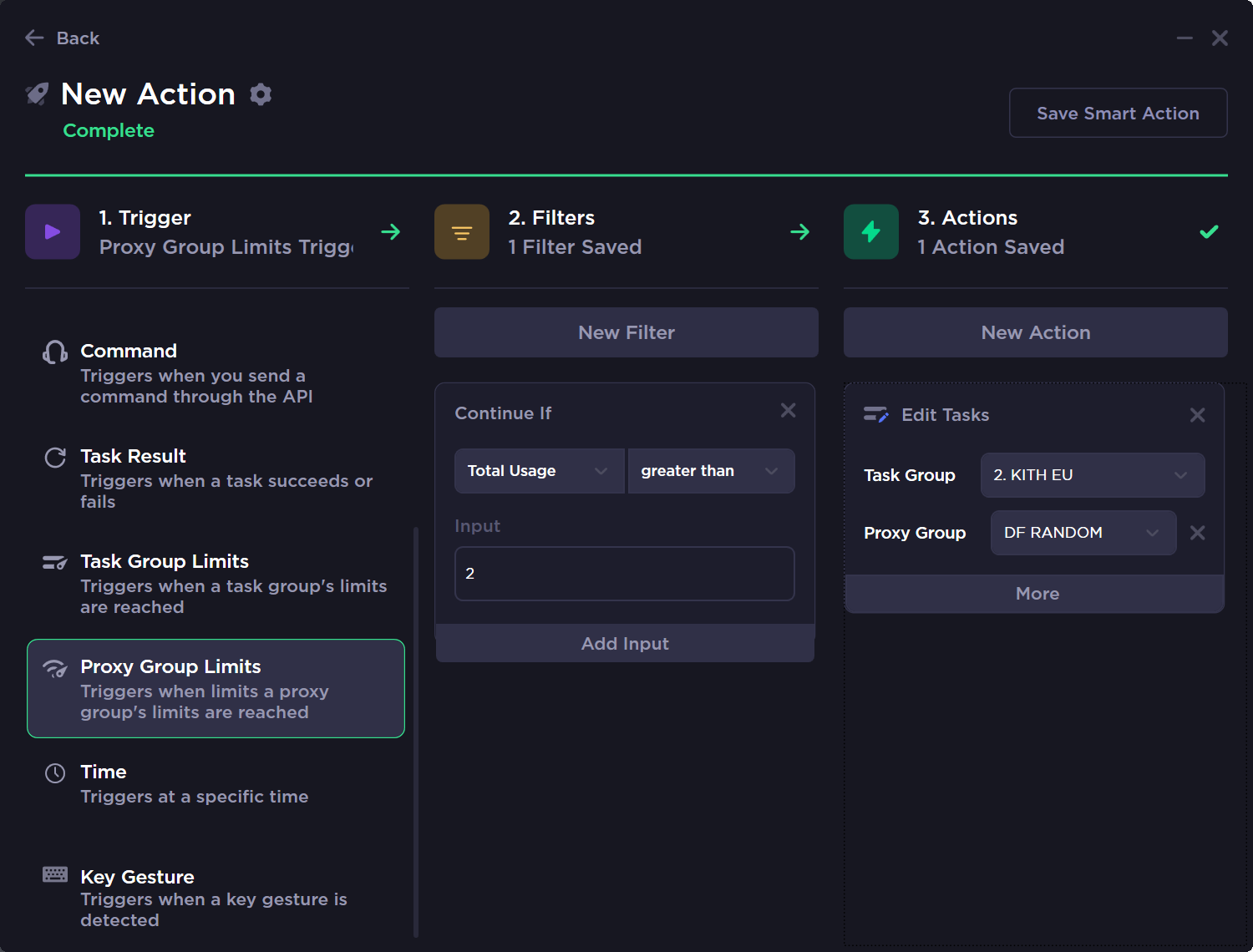Click the 1 Action Saved text
1253x952 pixels.
pyautogui.click(x=991, y=247)
